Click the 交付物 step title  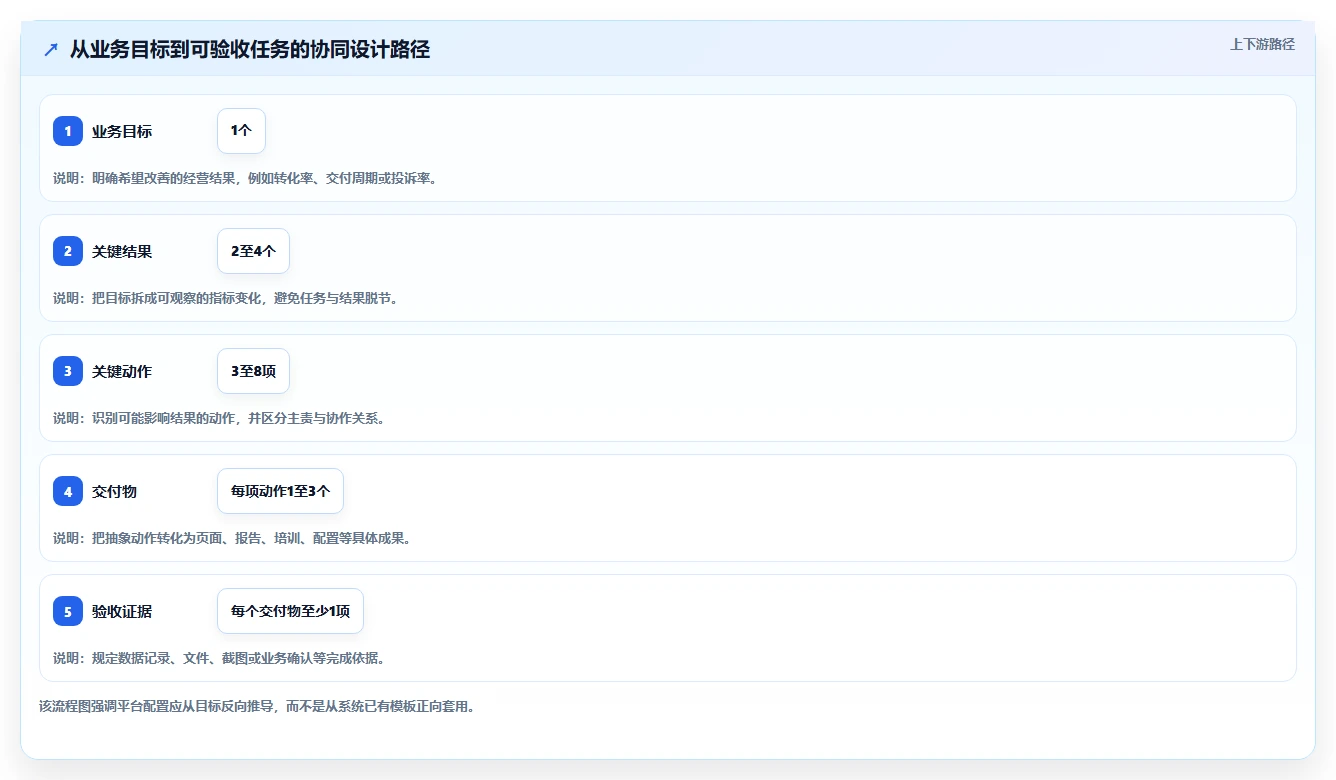115,491
